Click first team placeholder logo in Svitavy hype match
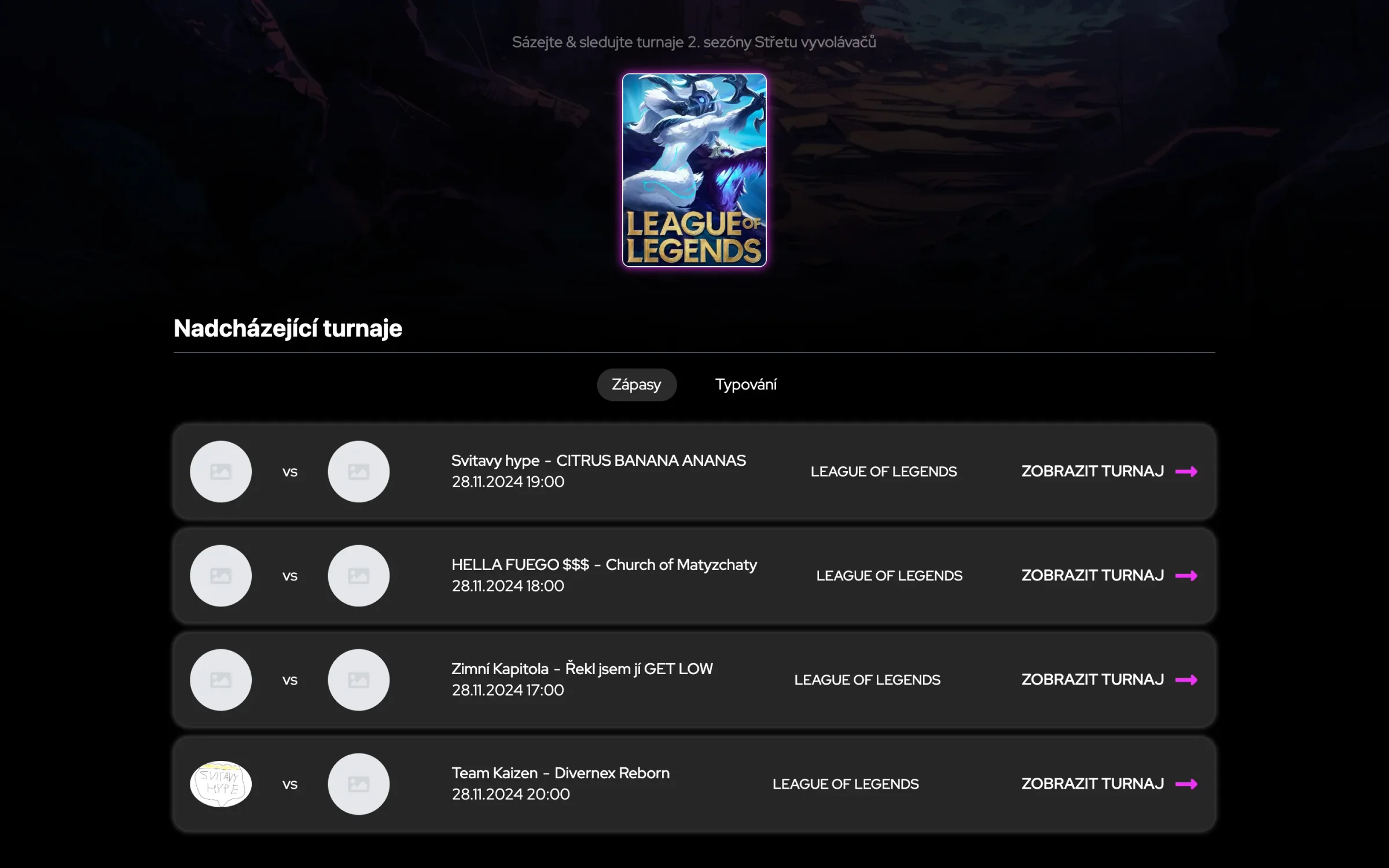This screenshot has width=1389, height=868. [221, 472]
